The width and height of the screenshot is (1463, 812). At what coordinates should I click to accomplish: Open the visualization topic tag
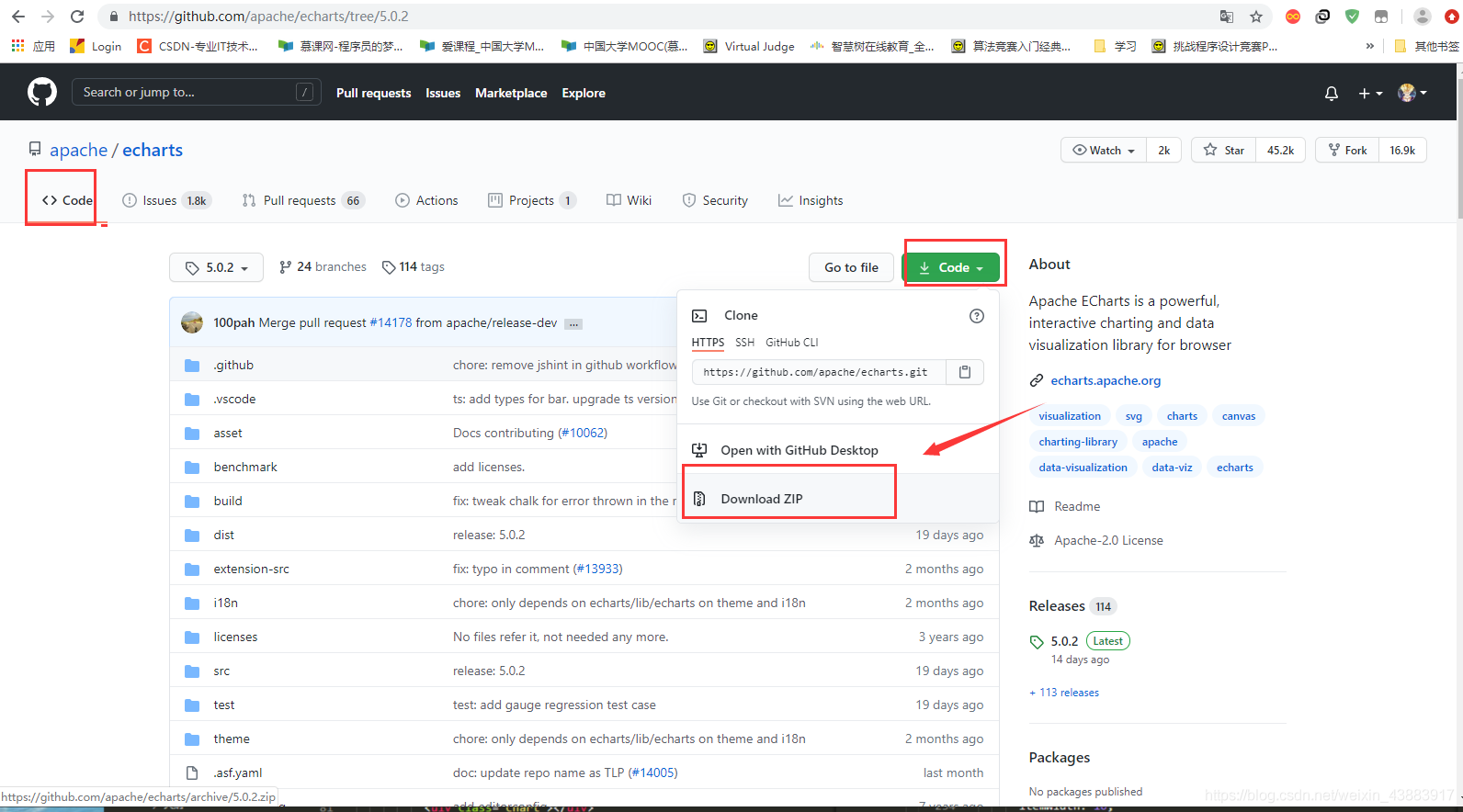(x=1070, y=416)
